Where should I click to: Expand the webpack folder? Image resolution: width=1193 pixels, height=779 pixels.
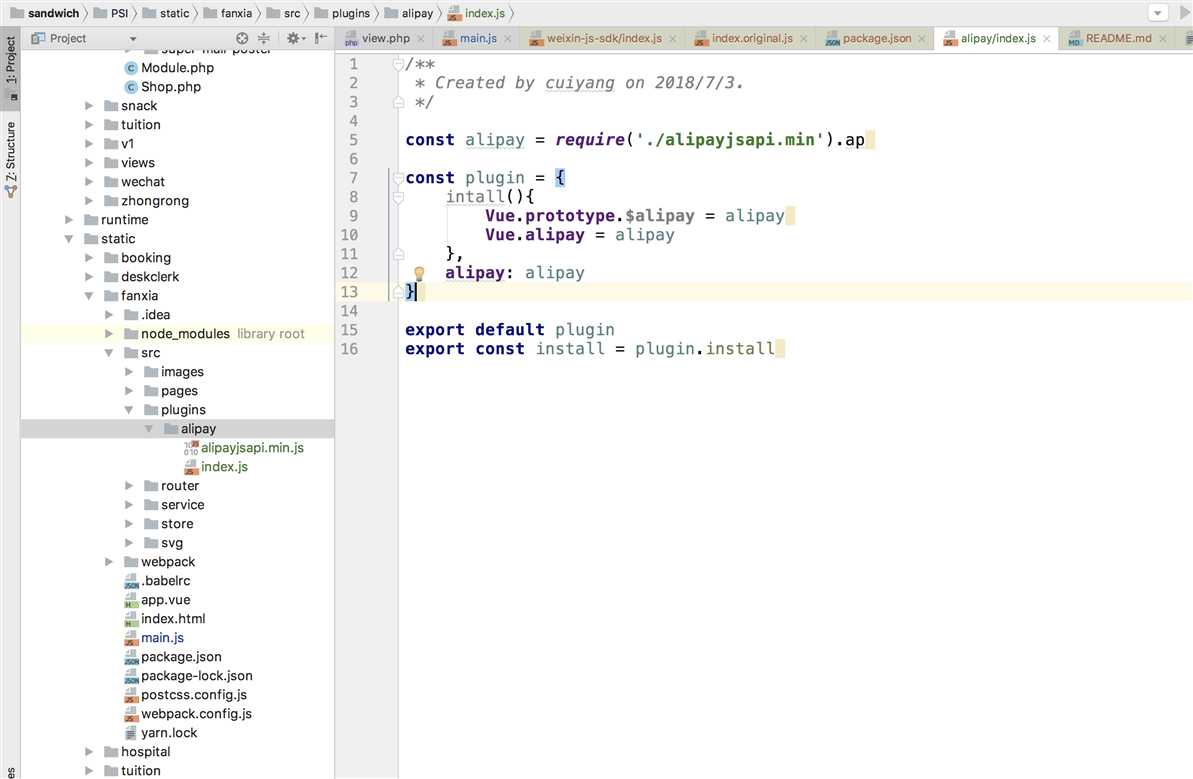pos(110,562)
